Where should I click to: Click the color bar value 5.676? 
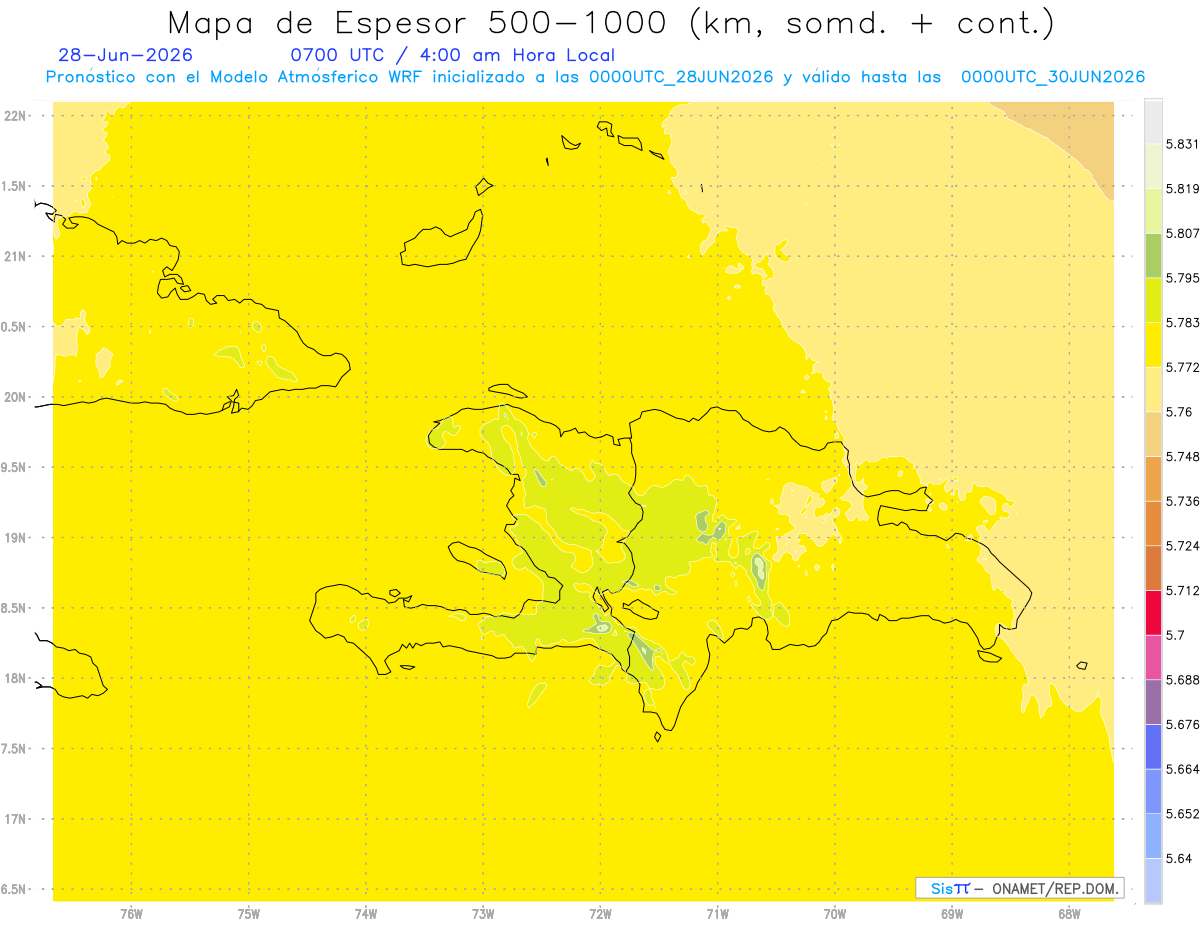point(1183,724)
